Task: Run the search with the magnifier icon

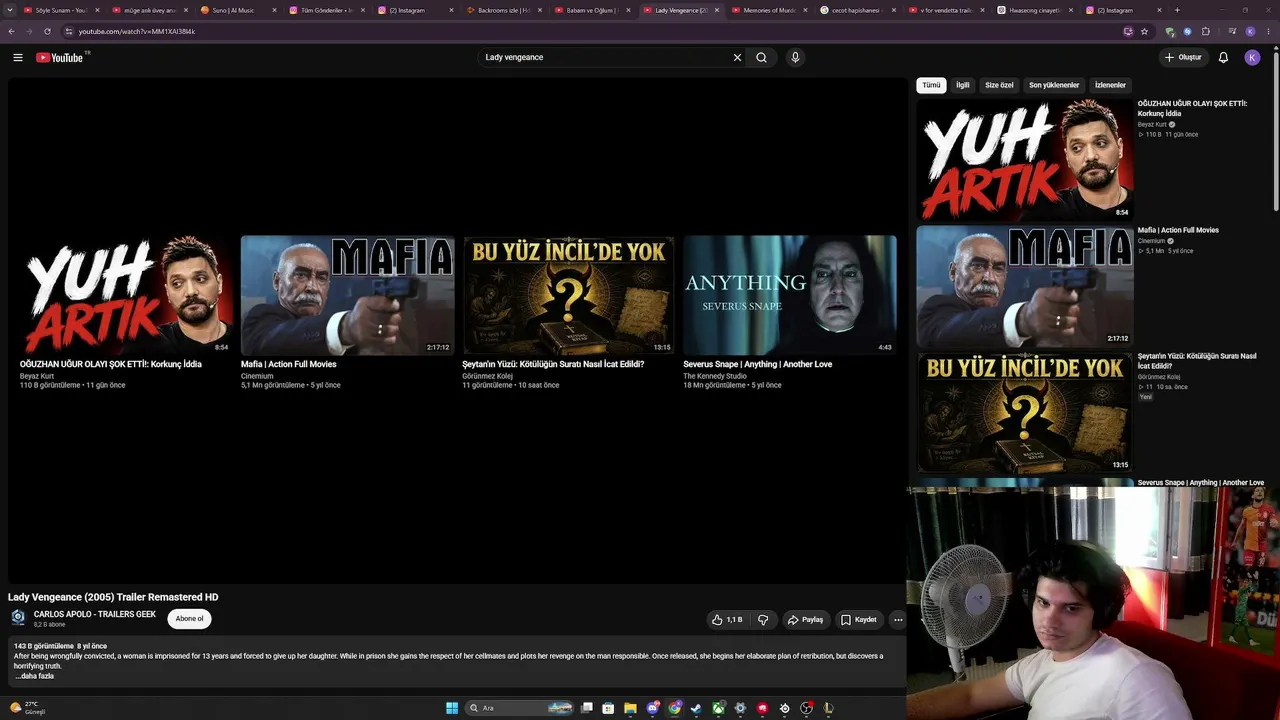Action: (761, 57)
